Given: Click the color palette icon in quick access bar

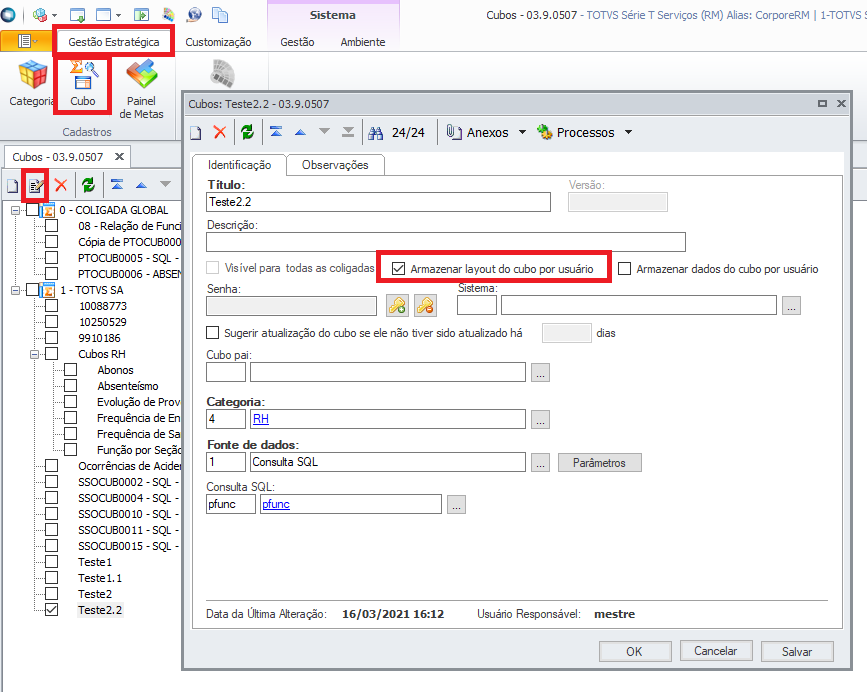Looking at the screenshot, I should (x=168, y=15).
